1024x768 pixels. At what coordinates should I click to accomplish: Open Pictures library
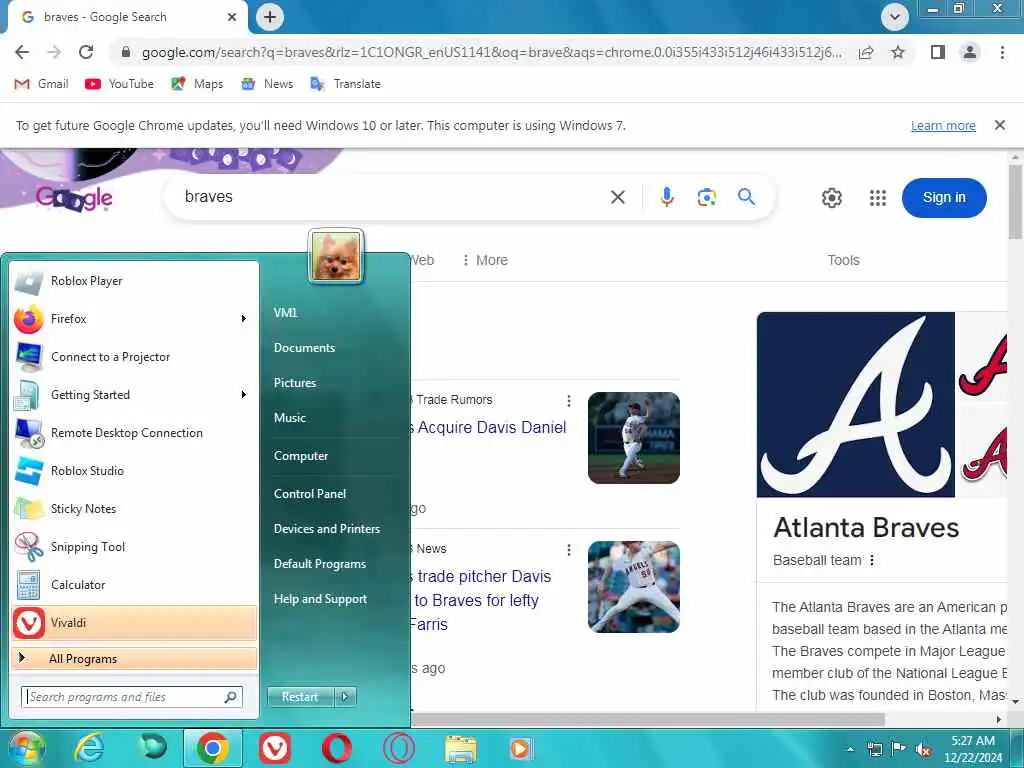(x=295, y=383)
